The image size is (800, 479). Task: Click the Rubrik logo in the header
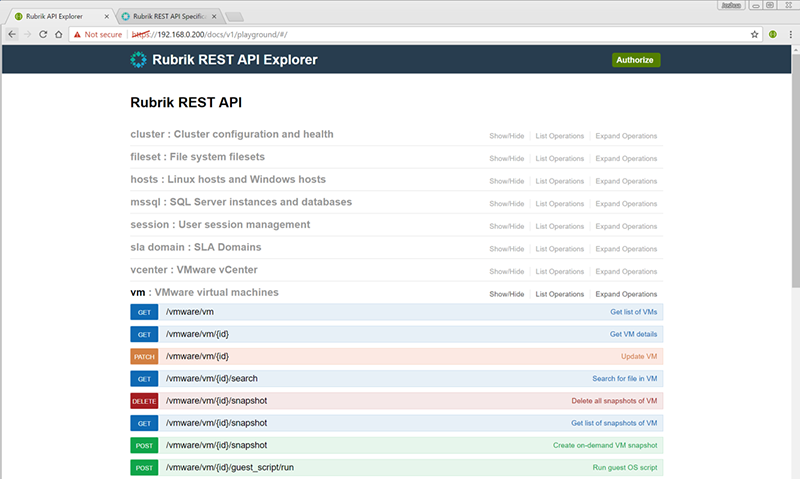[x=138, y=60]
